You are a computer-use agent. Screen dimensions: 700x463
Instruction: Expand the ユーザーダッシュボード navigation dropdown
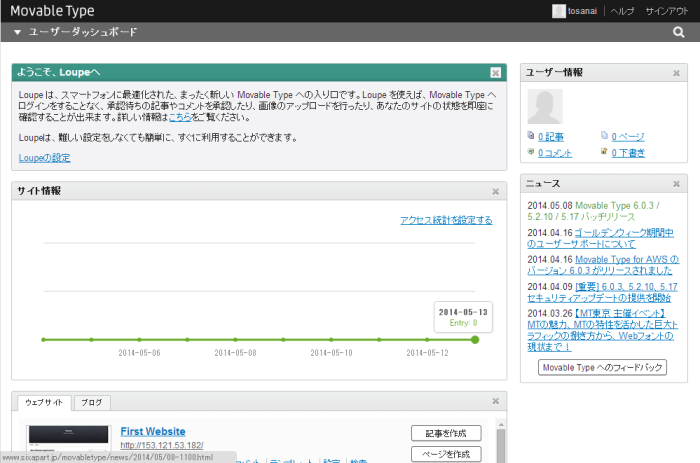pyautogui.click(x=17, y=32)
